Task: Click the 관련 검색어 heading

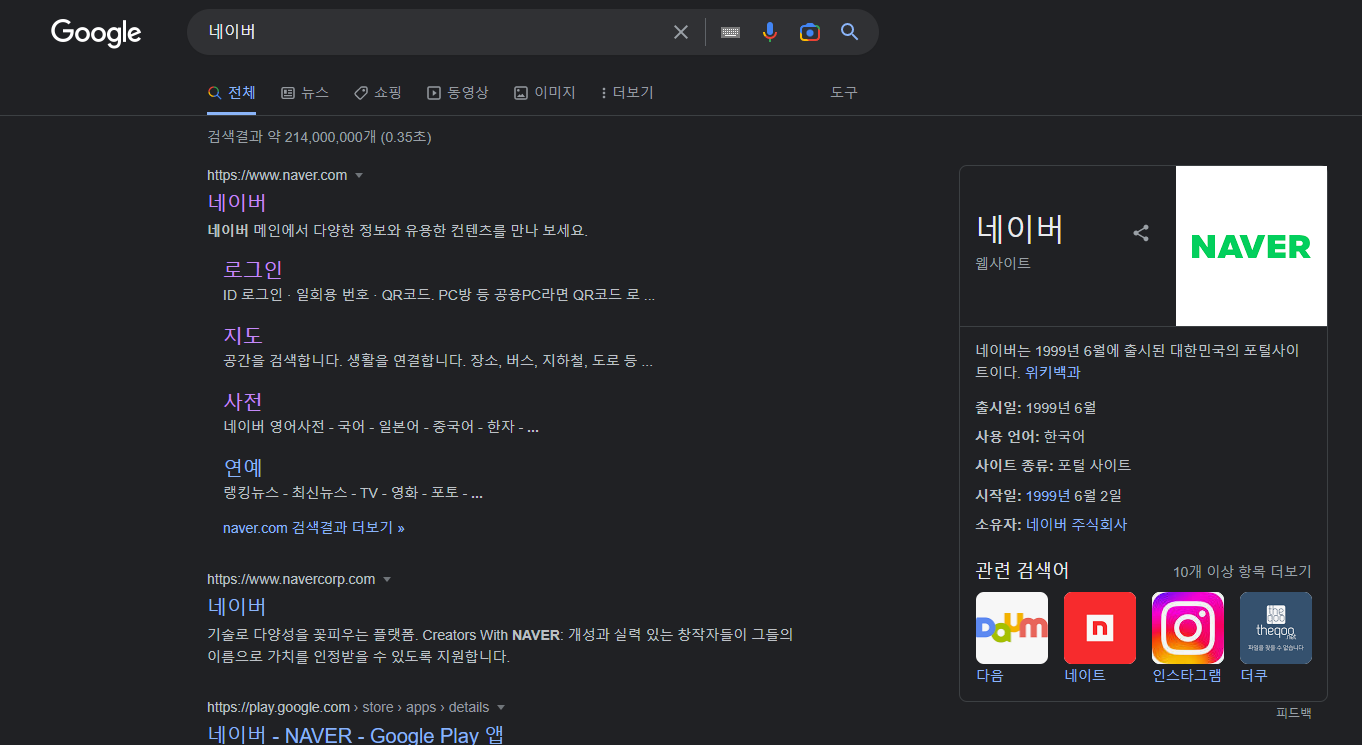Action: 1022,571
